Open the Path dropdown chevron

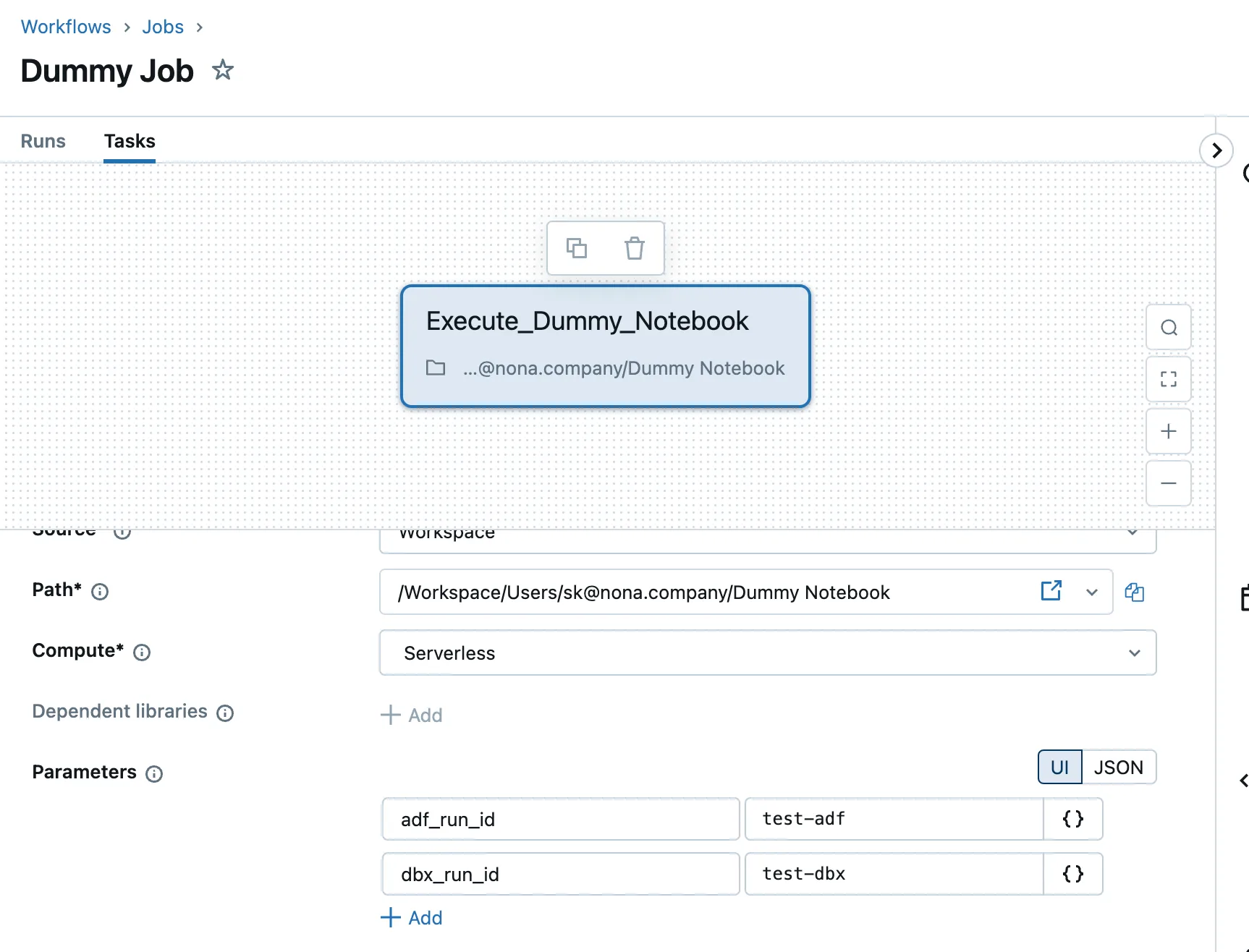click(1091, 592)
